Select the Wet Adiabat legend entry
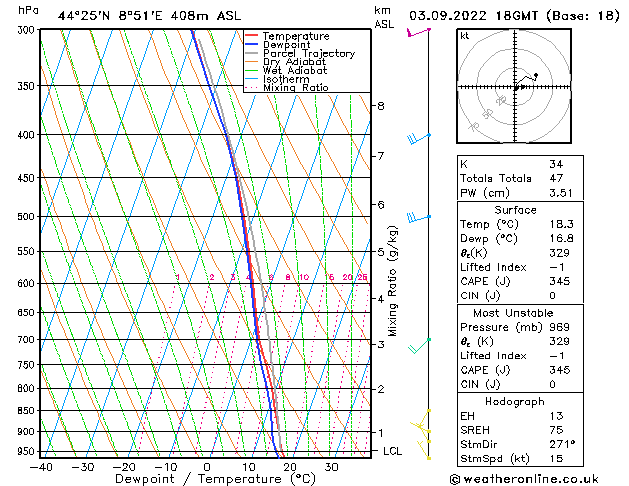 coord(295,71)
